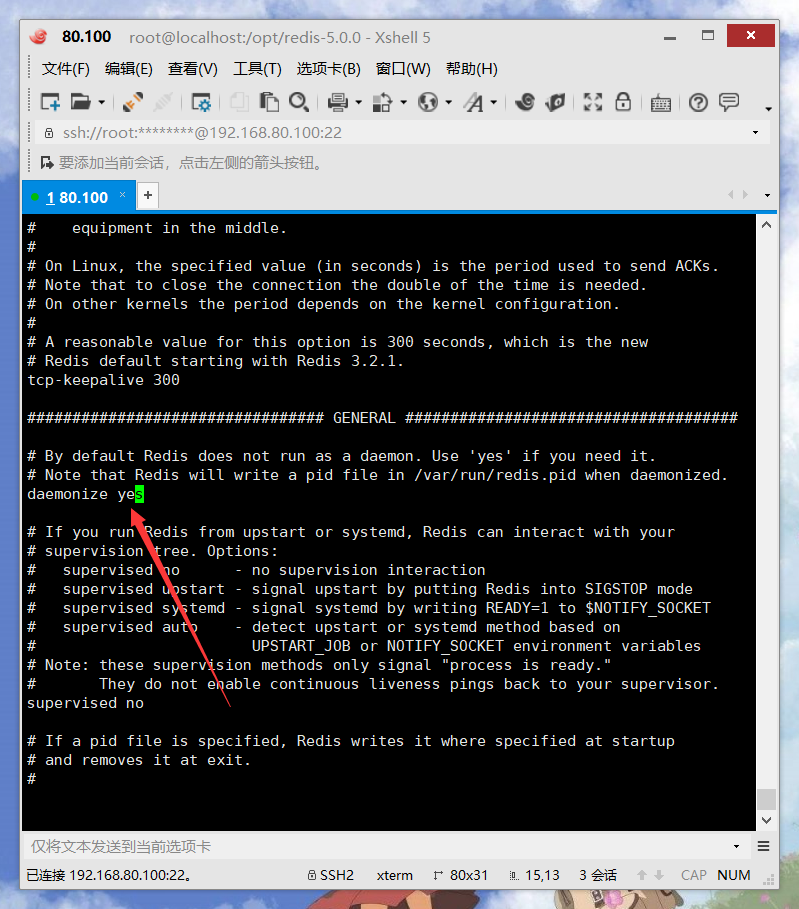This screenshot has width=799, height=909.
Task: Open the 编辑(E) menu
Action: pos(129,69)
